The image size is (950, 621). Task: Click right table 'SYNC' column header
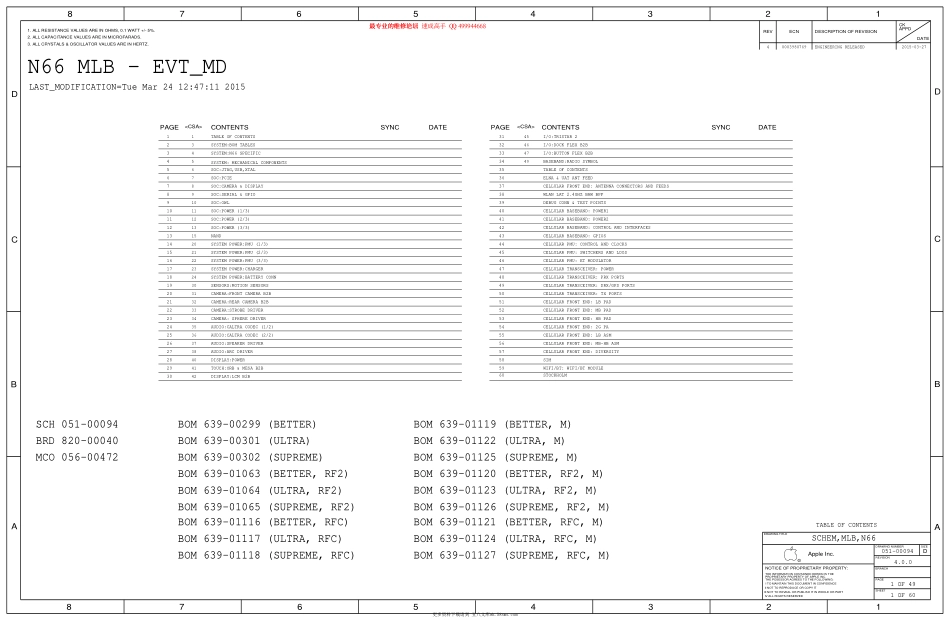[x=720, y=127]
